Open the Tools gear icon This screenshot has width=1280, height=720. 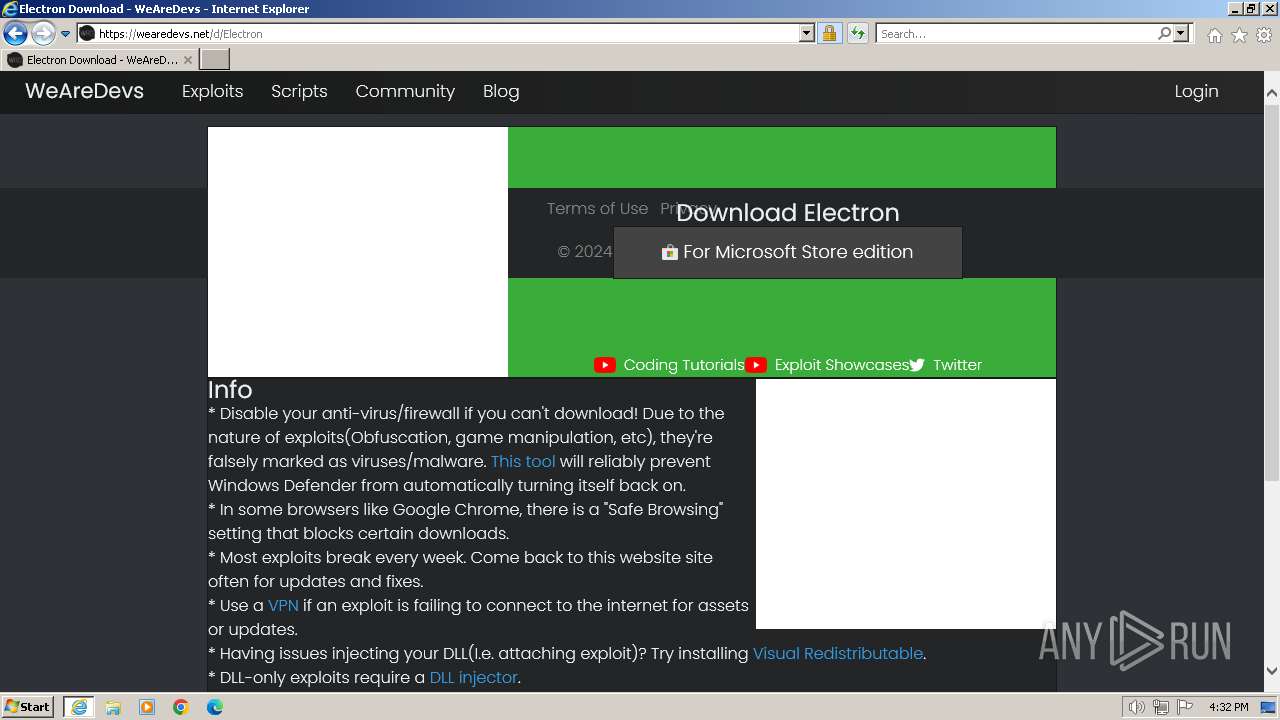coord(1264,35)
